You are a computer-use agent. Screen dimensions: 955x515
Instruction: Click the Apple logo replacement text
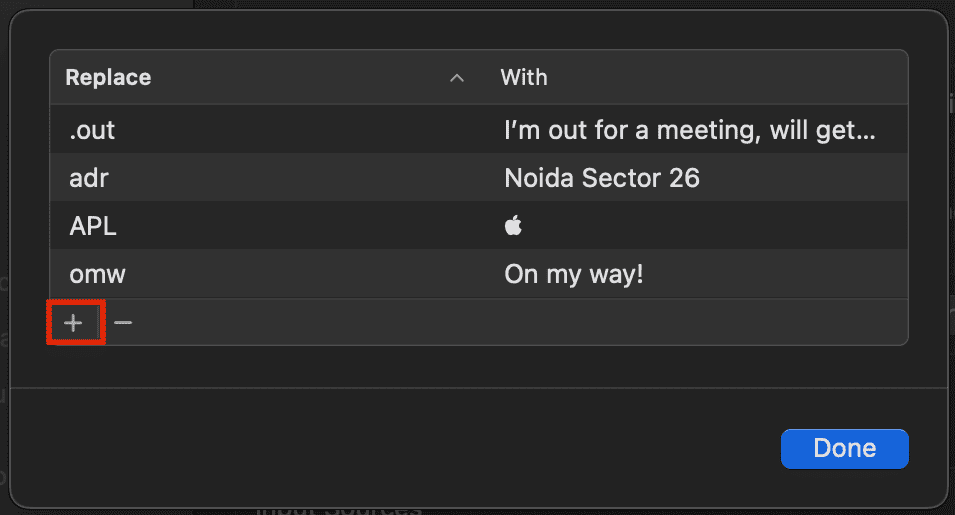[513, 226]
